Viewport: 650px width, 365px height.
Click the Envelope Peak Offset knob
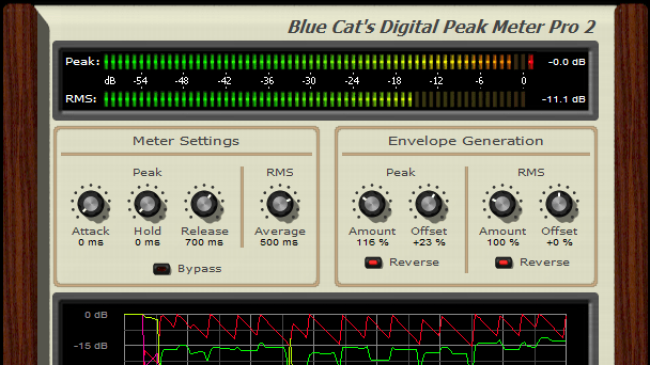[x=429, y=204]
